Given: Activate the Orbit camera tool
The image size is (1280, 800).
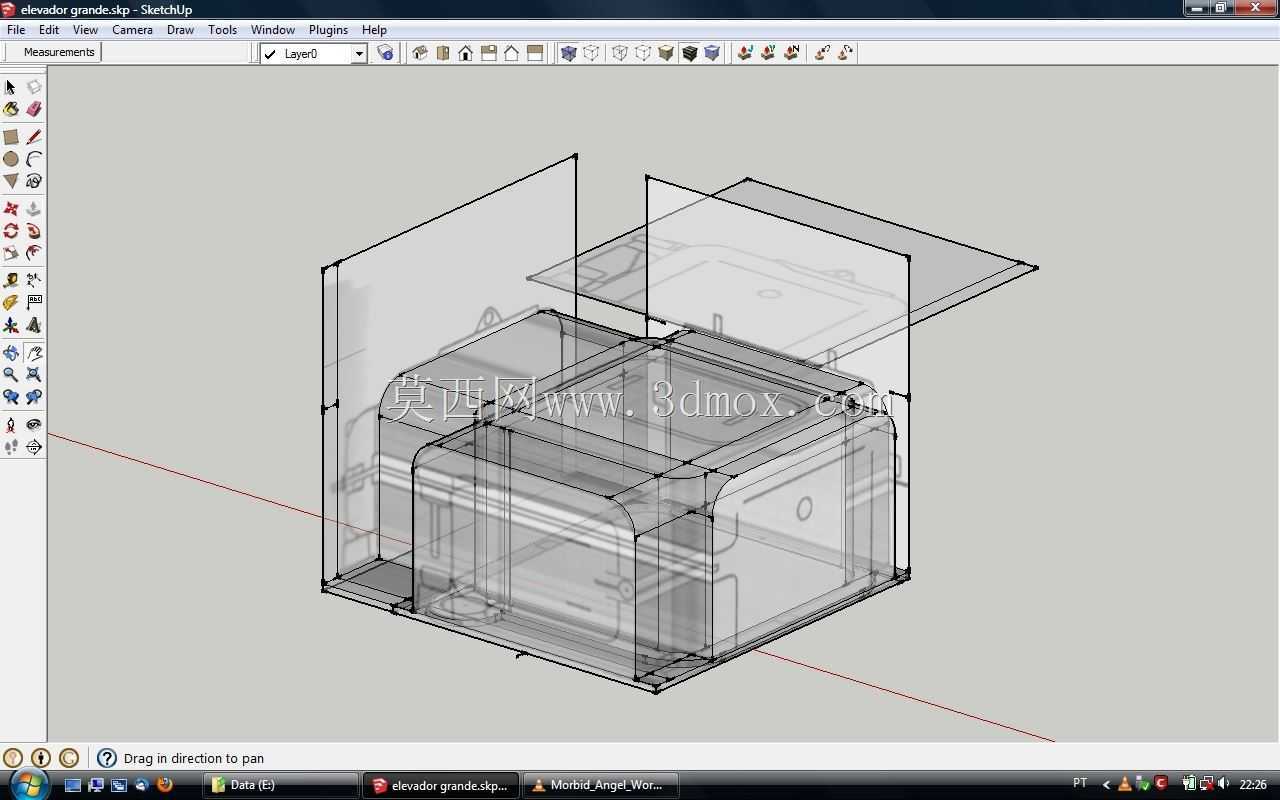Looking at the screenshot, I should 11,353.
